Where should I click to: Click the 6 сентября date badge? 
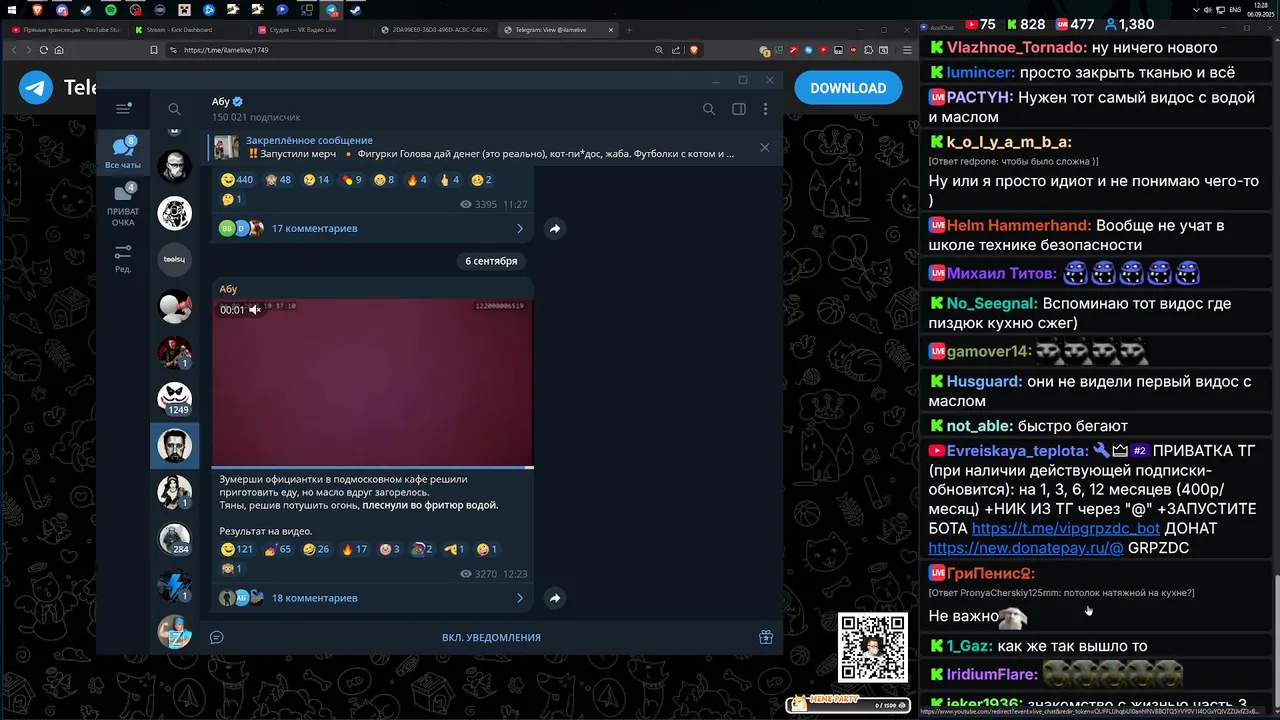[x=491, y=261]
